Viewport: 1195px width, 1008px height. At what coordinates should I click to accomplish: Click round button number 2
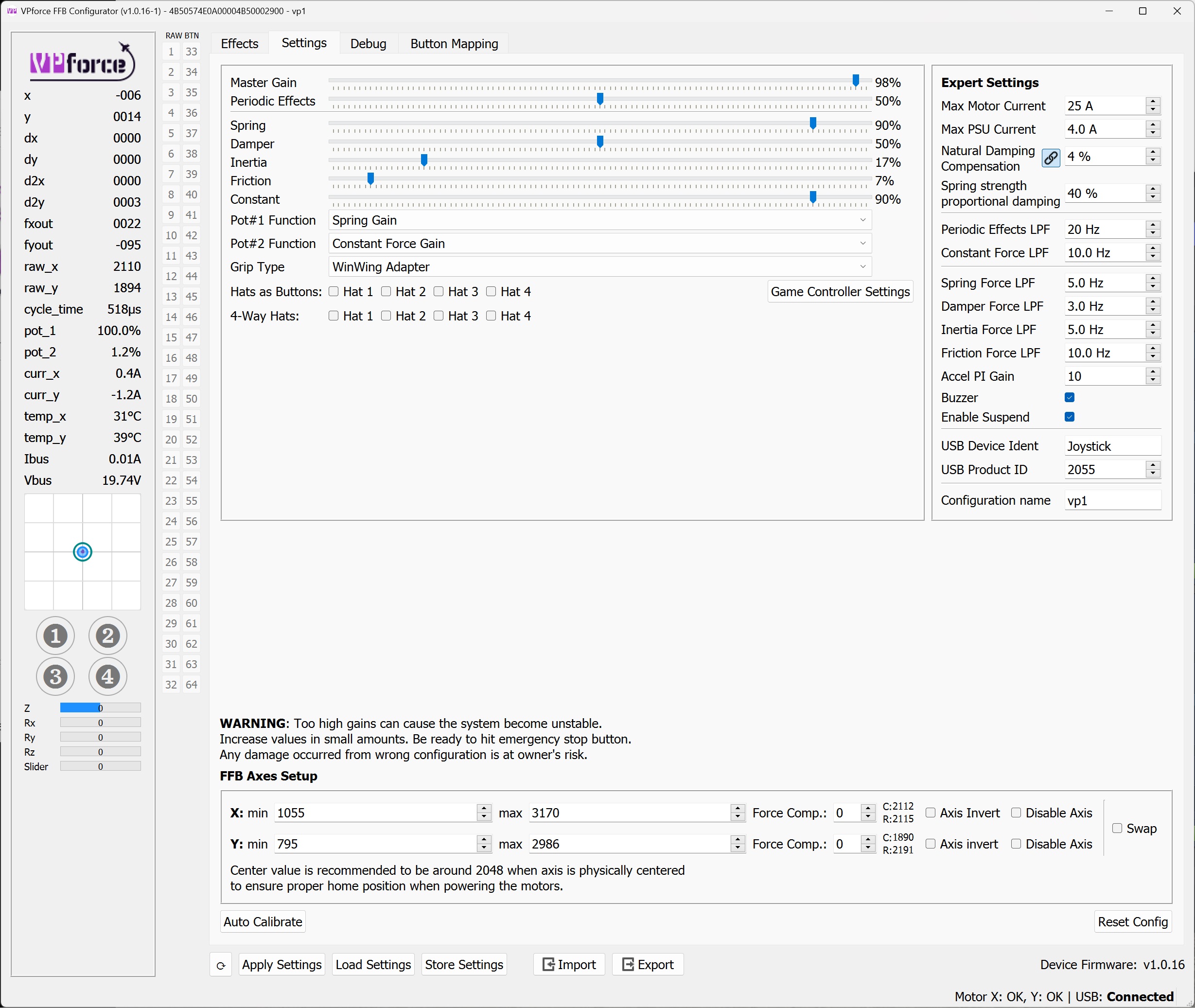[107, 636]
